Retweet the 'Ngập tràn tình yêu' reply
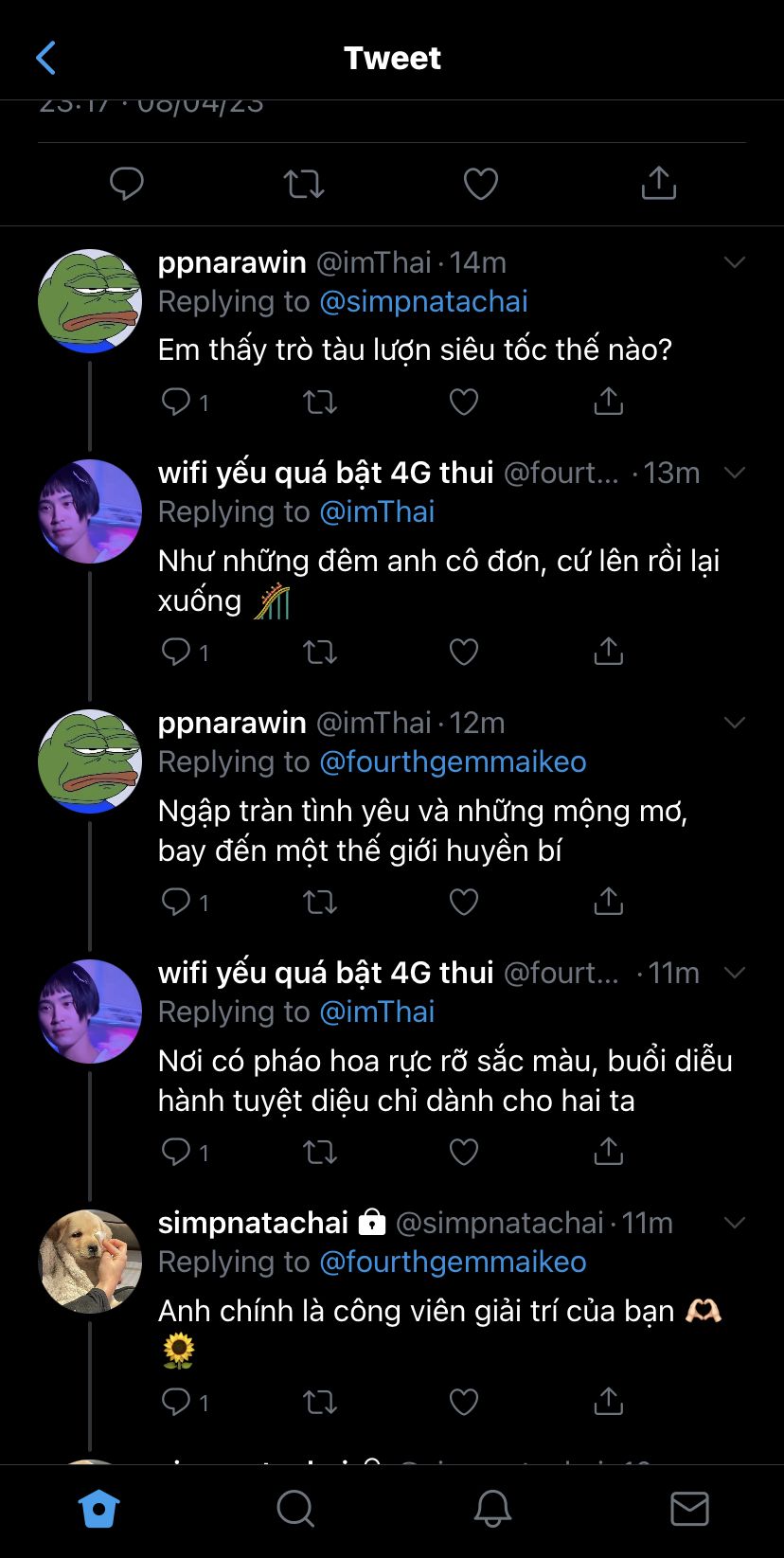 click(x=319, y=902)
